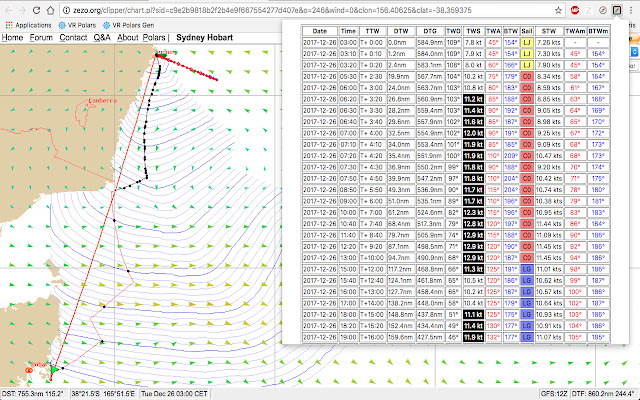Go to the Home page link

[11, 37]
